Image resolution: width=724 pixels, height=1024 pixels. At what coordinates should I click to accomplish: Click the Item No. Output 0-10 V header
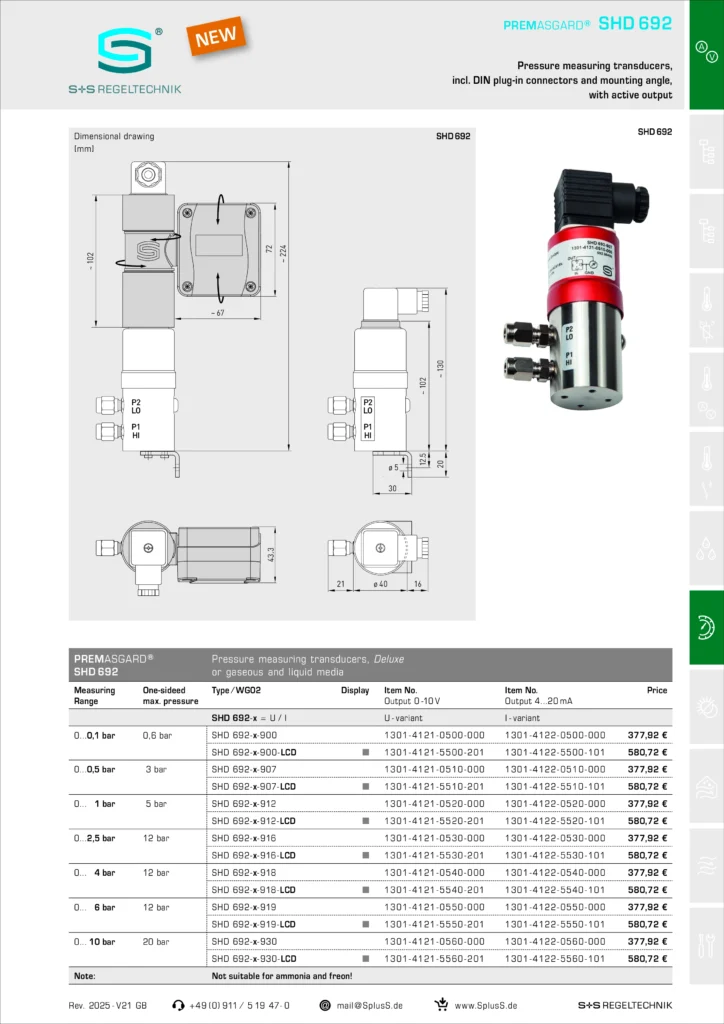pyautogui.click(x=412, y=696)
